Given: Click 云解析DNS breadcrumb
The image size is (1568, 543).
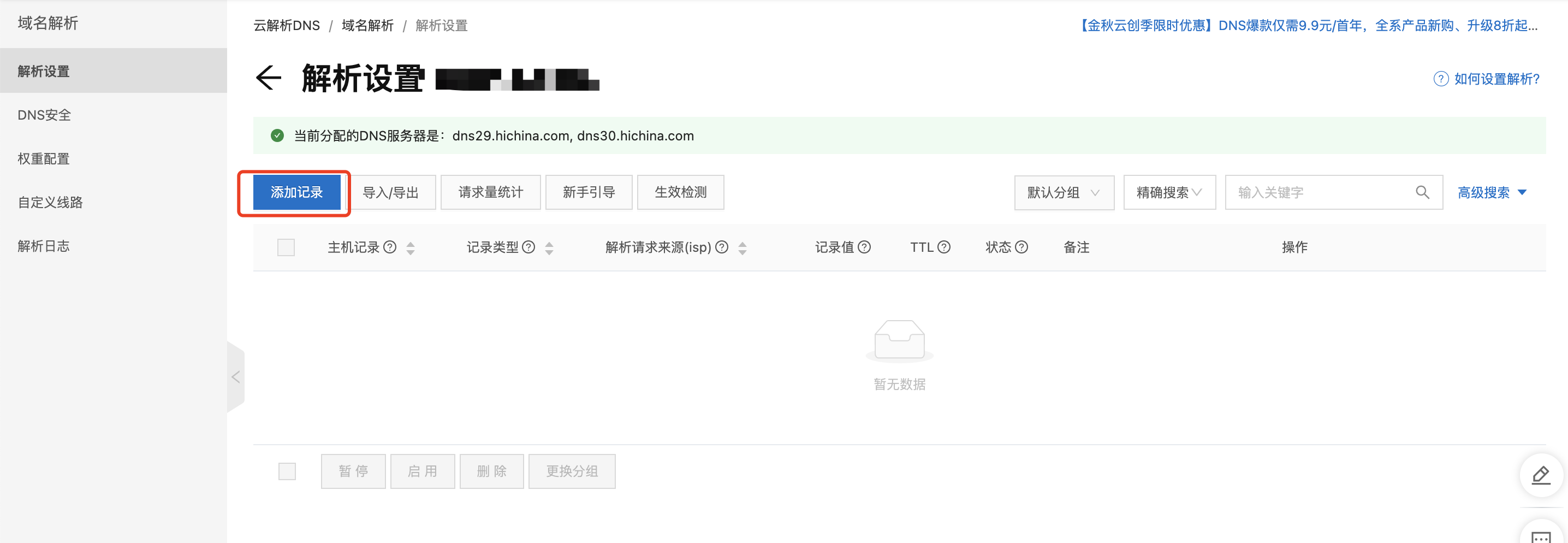Looking at the screenshot, I should 287,26.
